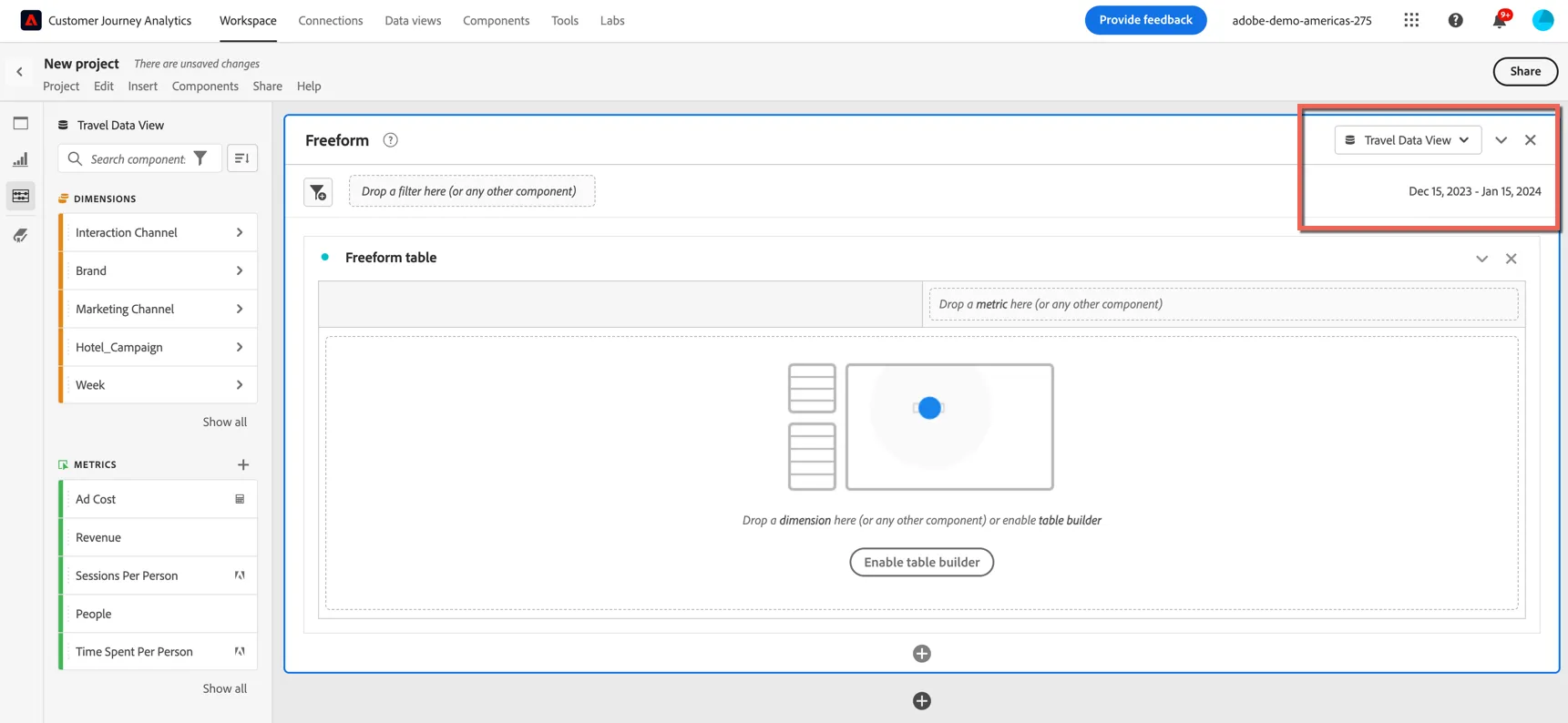
Task: Open the user profile avatar
Action: click(1542, 20)
